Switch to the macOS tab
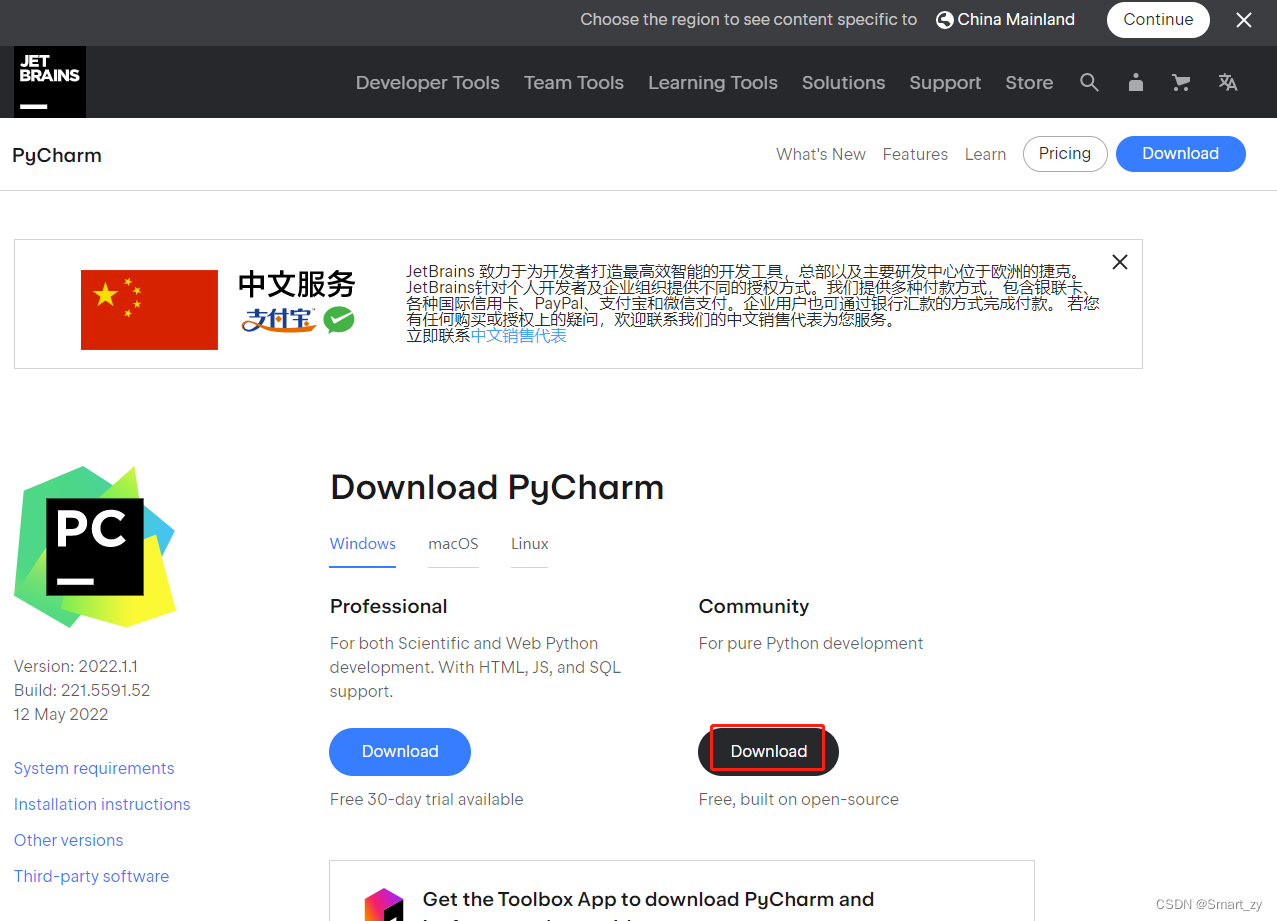1277x921 pixels. coord(453,544)
